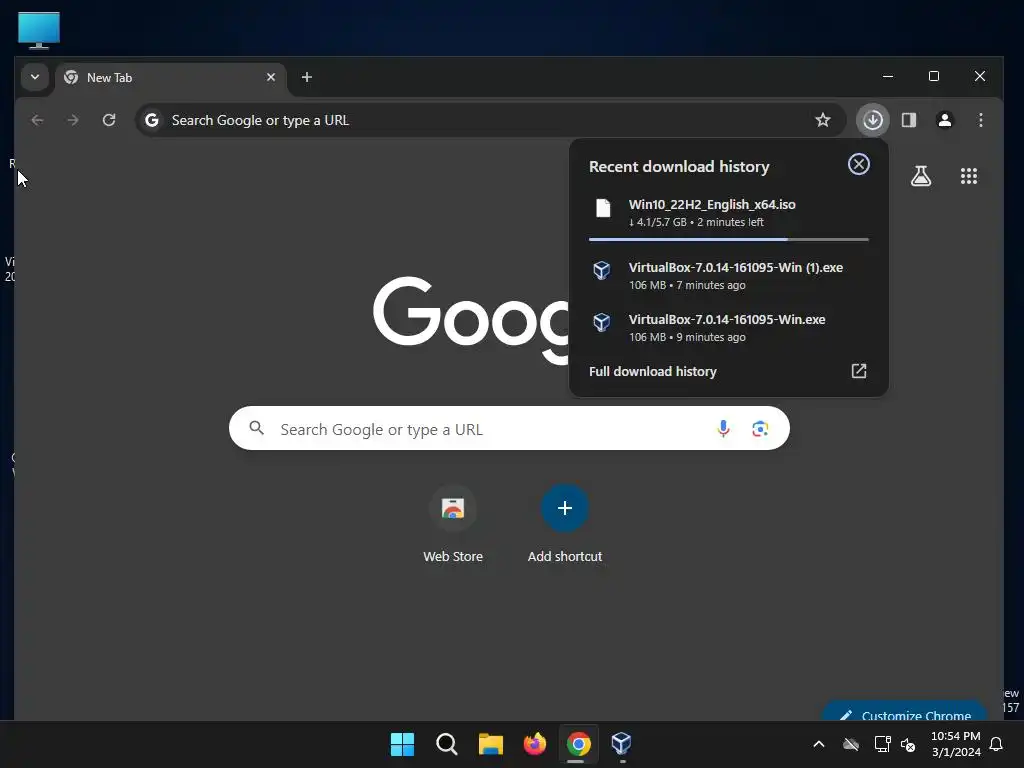Click the muted volume tray icon
1024x768 pixels.
coord(908,744)
